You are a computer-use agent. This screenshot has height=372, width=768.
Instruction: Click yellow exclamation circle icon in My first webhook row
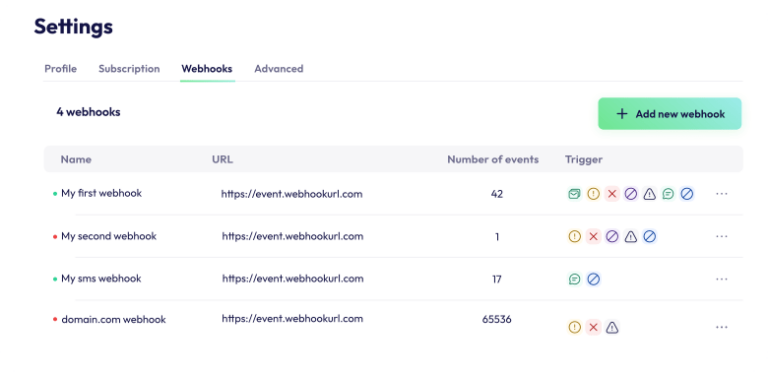click(x=593, y=194)
